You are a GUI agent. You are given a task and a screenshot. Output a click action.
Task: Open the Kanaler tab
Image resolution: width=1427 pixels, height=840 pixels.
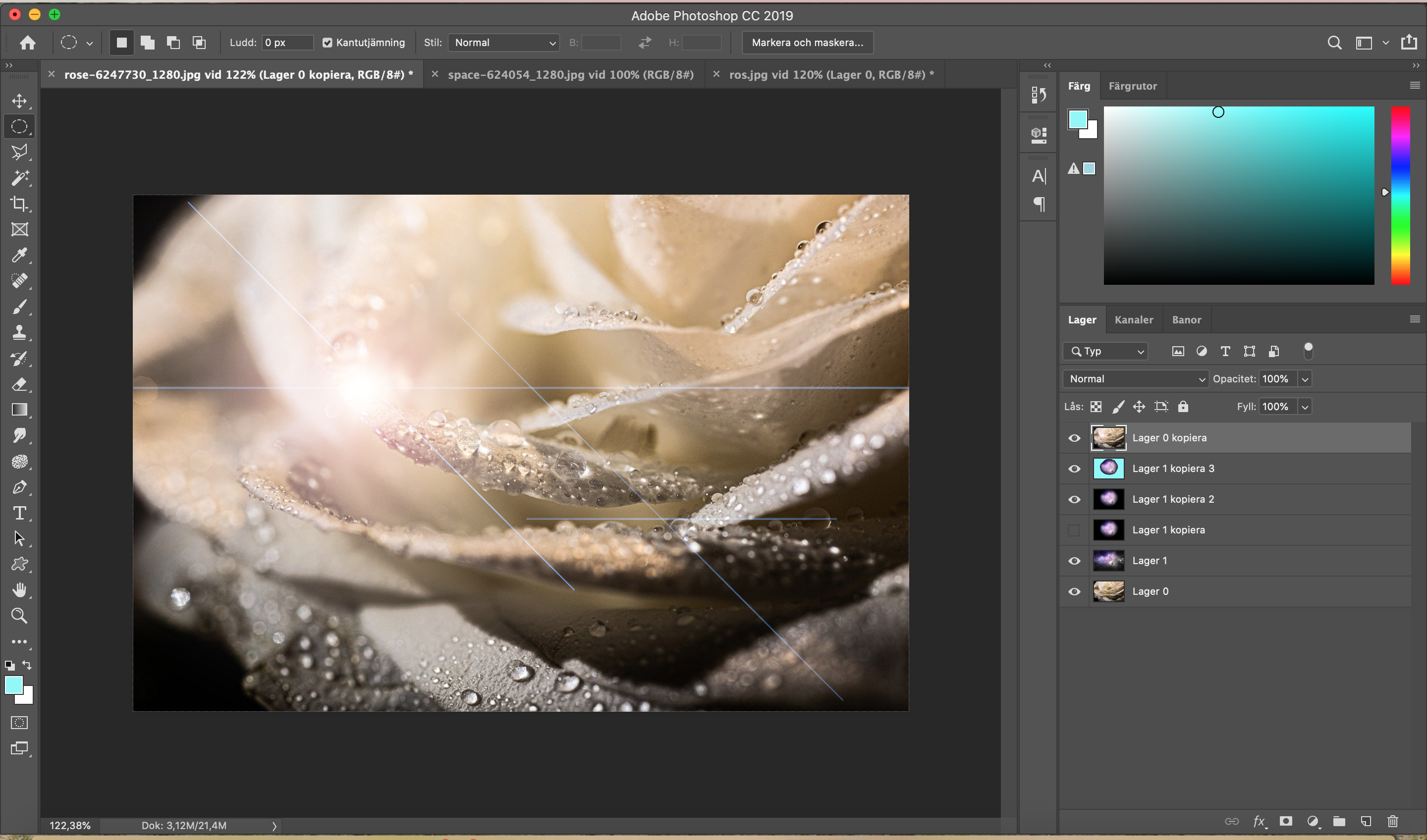pos(1134,320)
